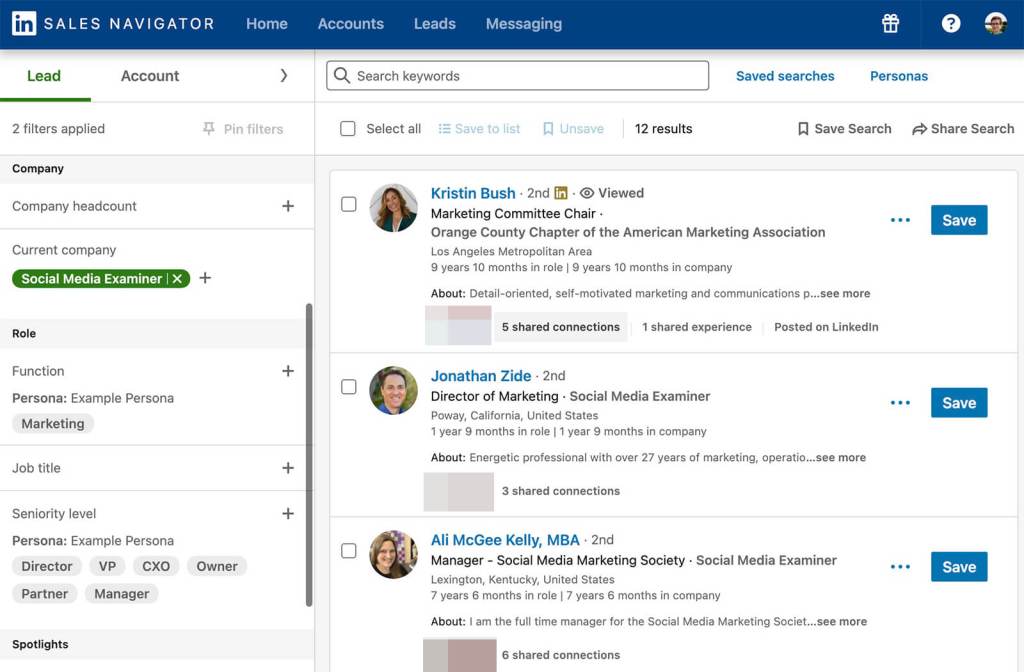Image resolution: width=1024 pixels, height=672 pixels.
Task: Save the Jonathan Zide lead
Action: pyautogui.click(x=958, y=403)
